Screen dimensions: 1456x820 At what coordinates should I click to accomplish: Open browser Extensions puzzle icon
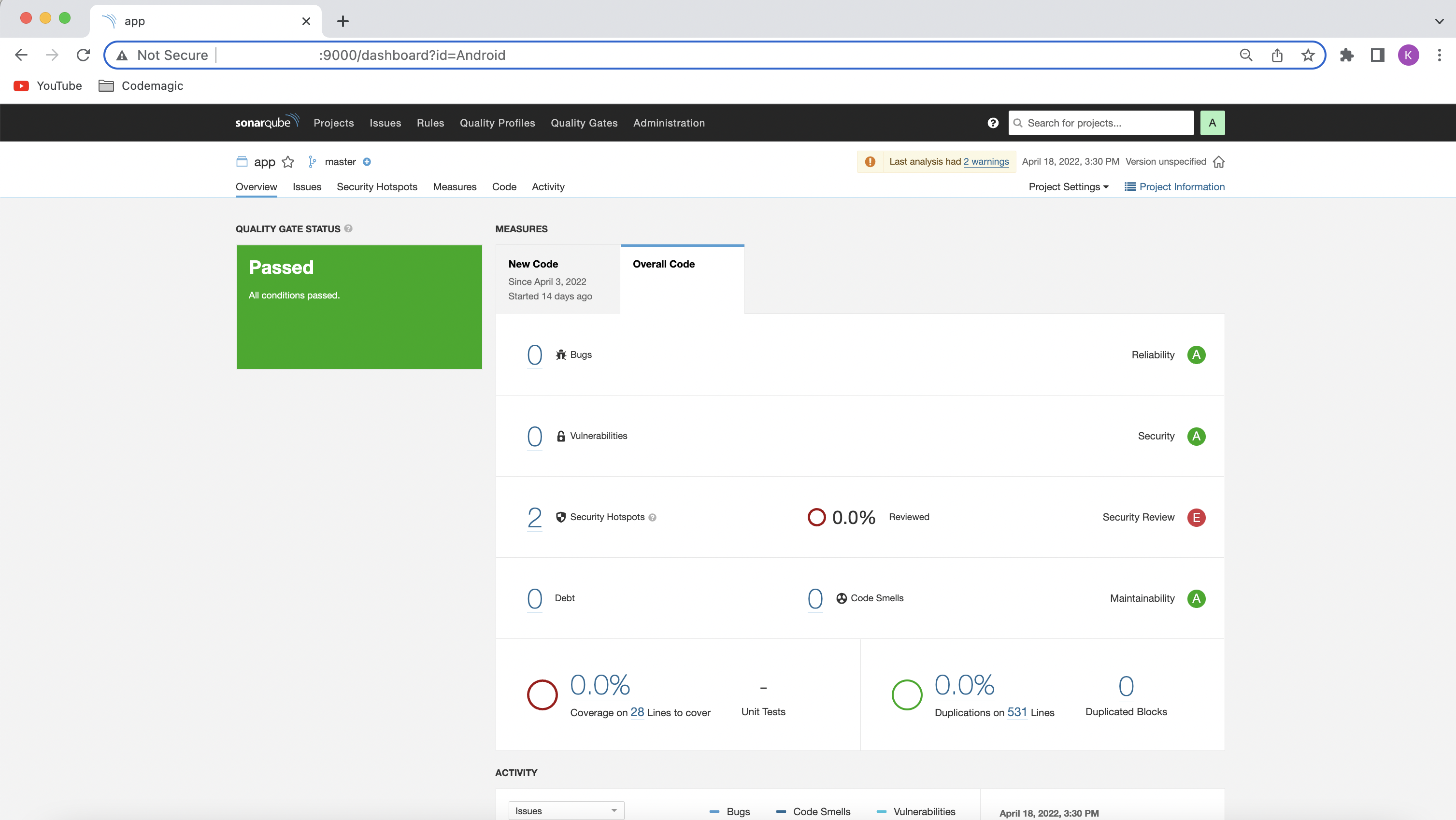tap(1346, 55)
